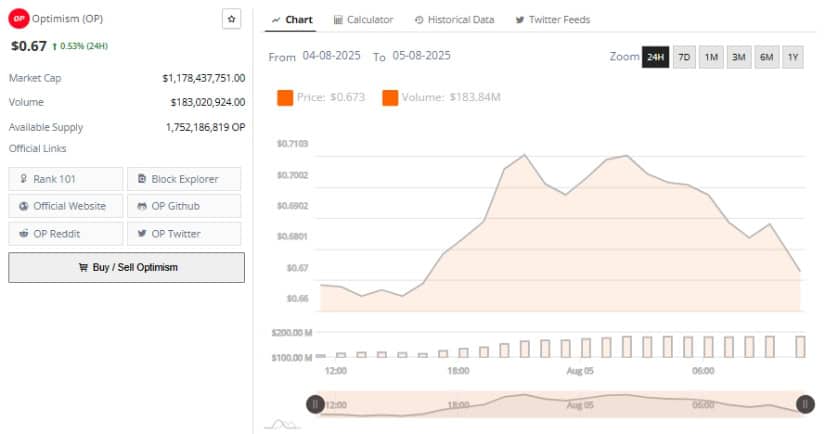Select the 7D zoom range
Screen dimensions: 825x434
684,57
